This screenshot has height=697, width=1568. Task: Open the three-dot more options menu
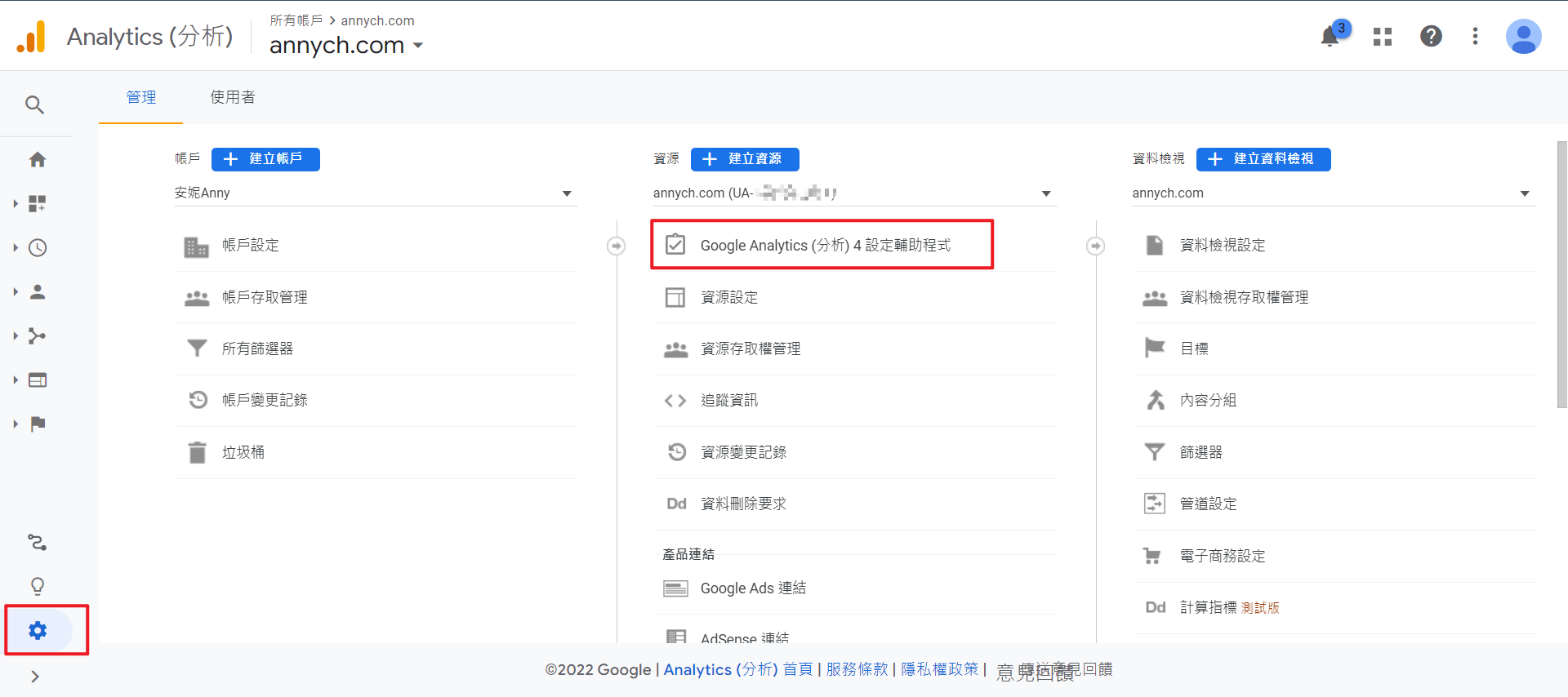click(x=1475, y=36)
